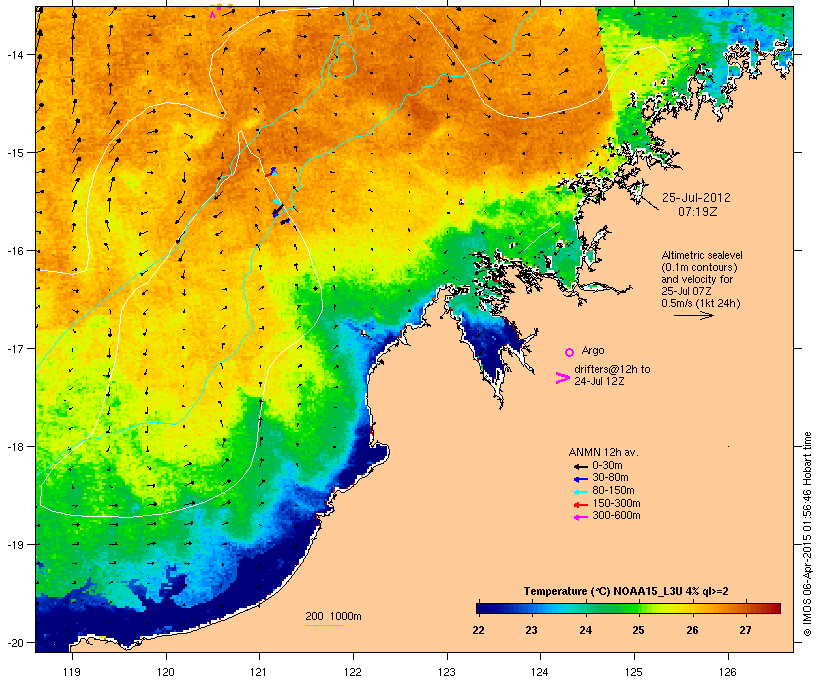The height and width of the screenshot is (680, 820).
Task: Click the cyan 80-150m legend arrow
Action: pos(580,492)
